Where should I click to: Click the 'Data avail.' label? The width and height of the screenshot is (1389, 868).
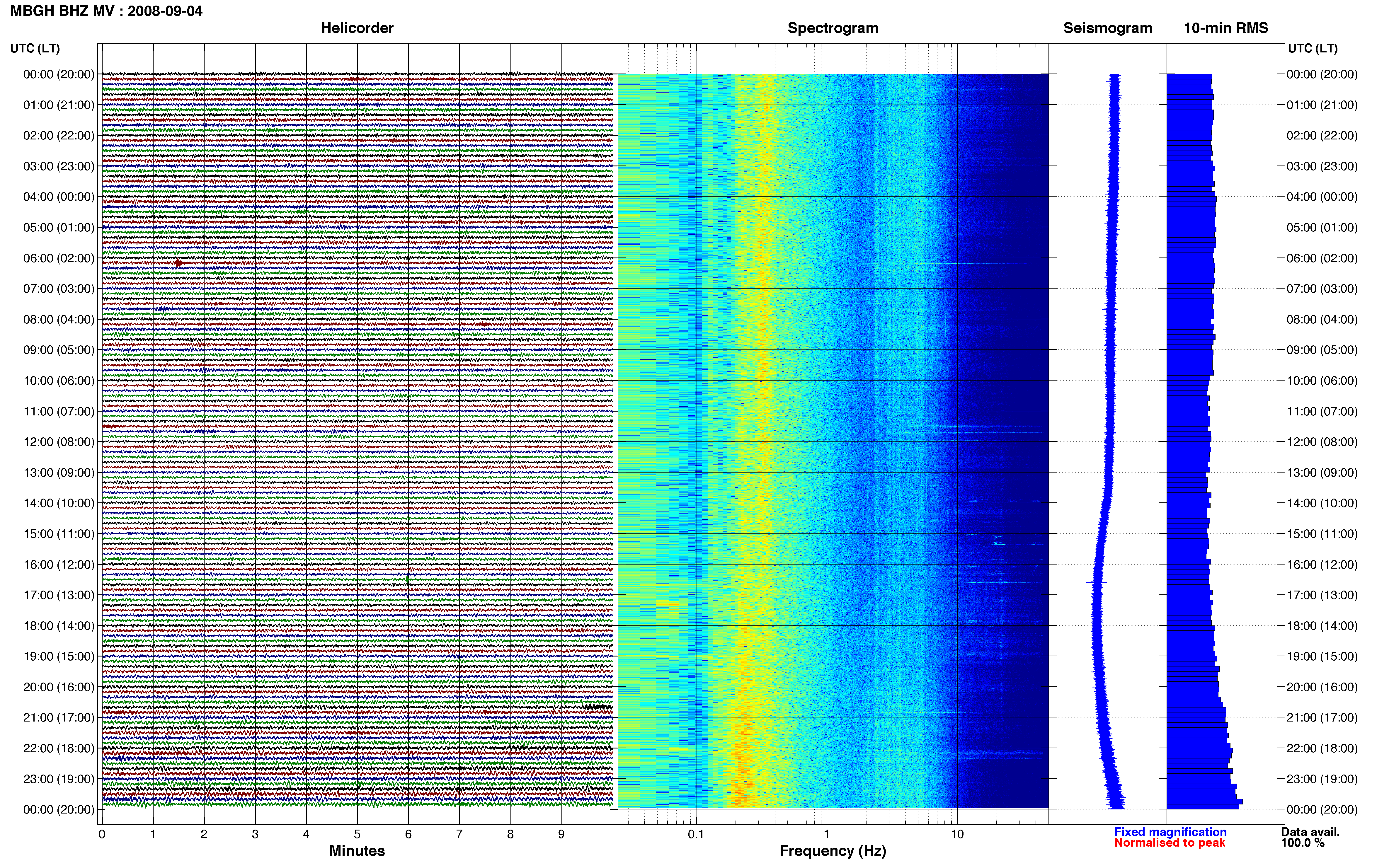(1310, 832)
